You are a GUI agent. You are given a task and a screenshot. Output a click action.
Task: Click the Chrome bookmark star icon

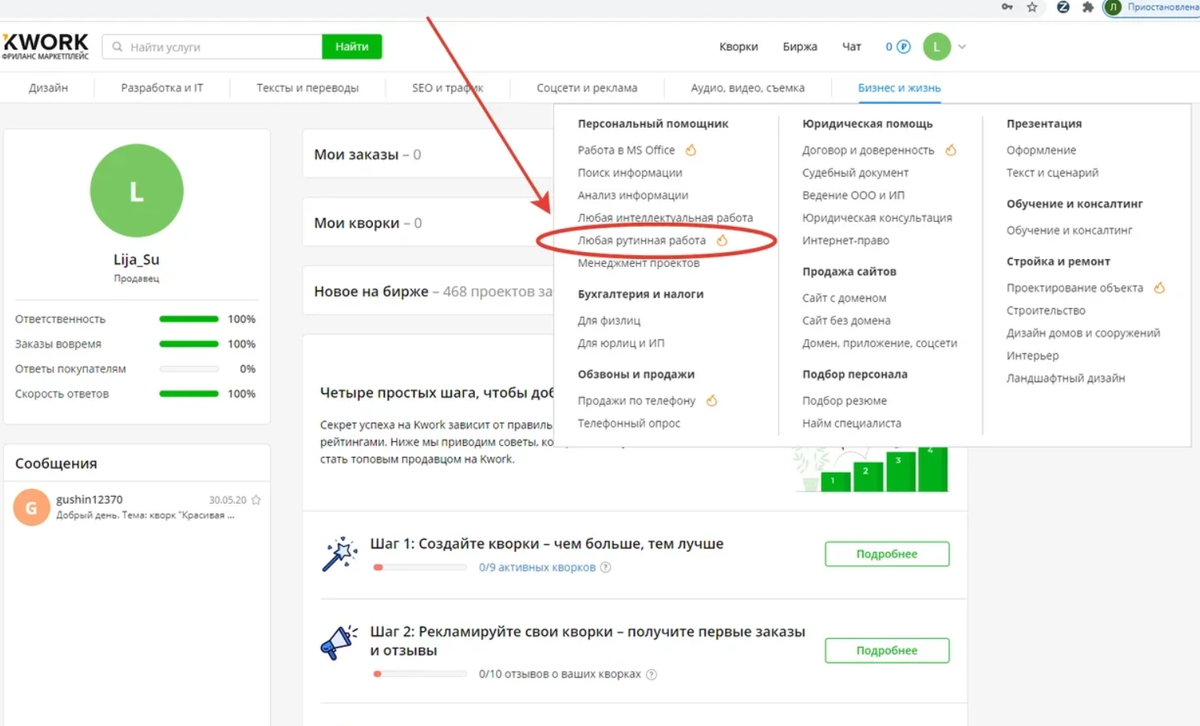click(x=1032, y=7)
